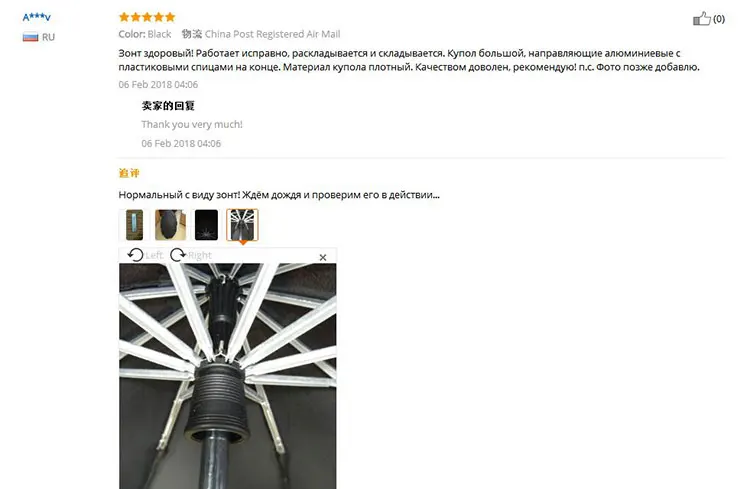Click the China Post Registered Air Mail text
The height and width of the screenshot is (489, 750).
(x=273, y=34)
